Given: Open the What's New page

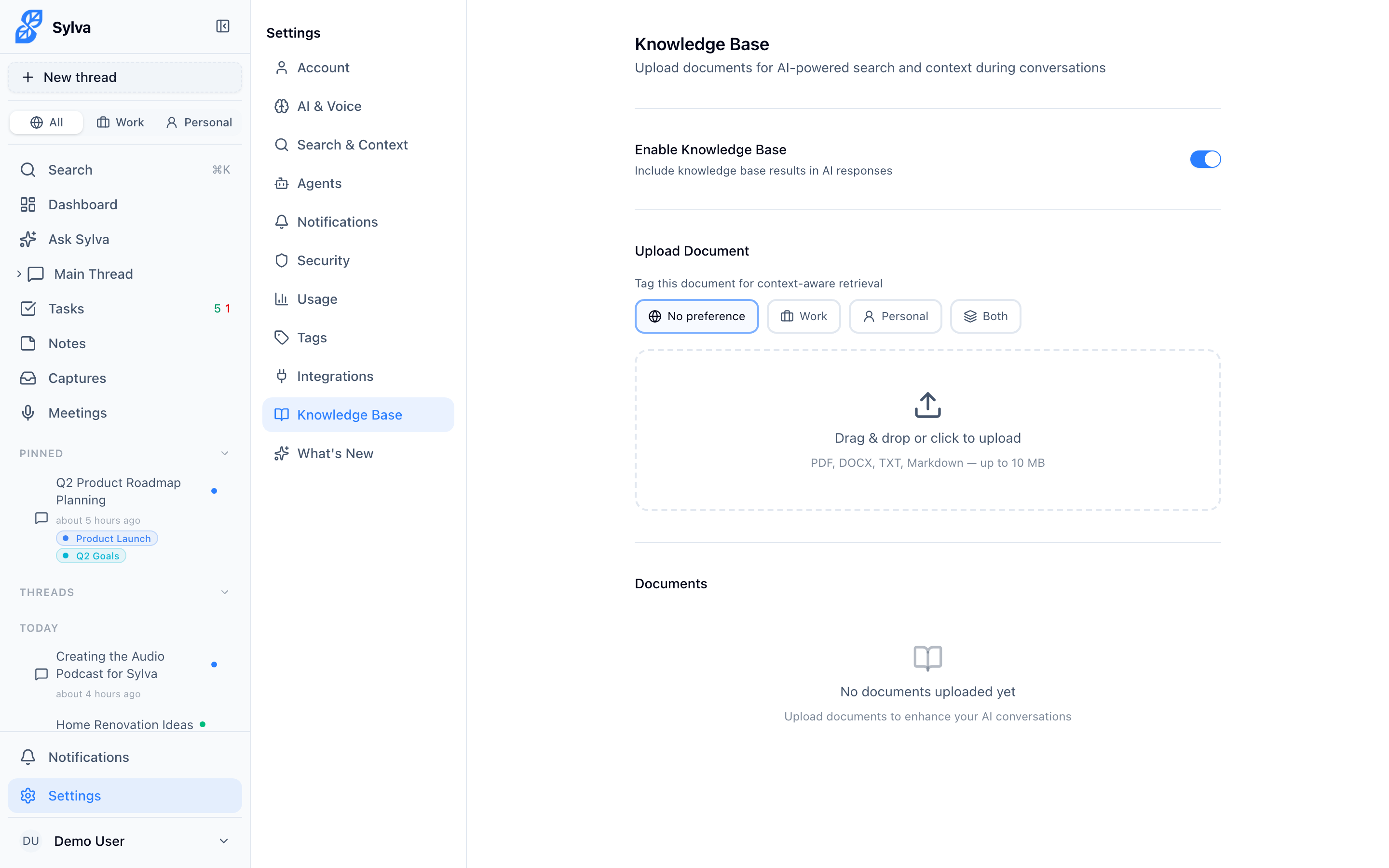Looking at the screenshot, I should (x=358, y=453).
